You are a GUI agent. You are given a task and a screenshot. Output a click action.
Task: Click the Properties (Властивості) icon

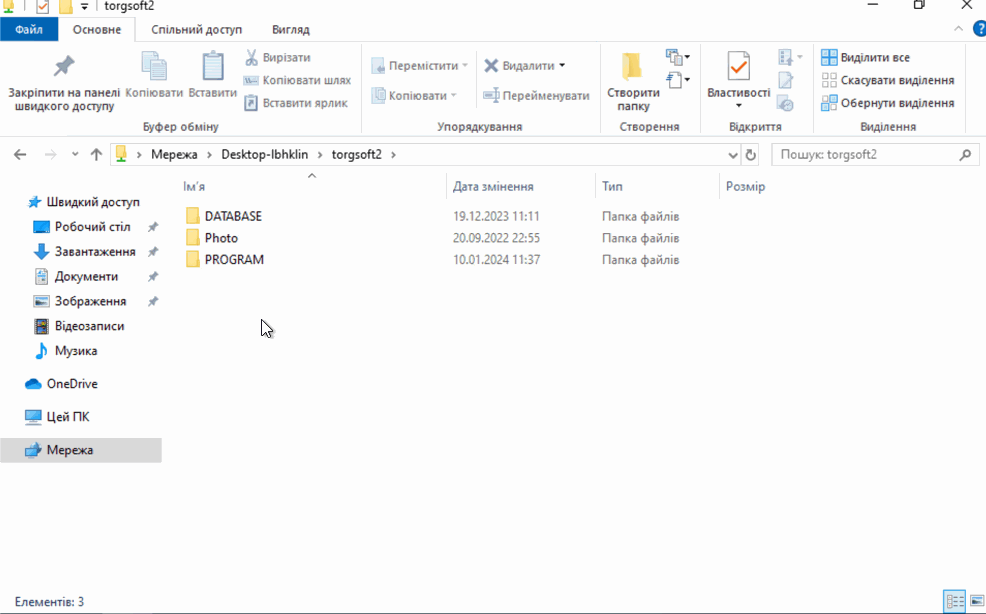(x=738, y=67)
